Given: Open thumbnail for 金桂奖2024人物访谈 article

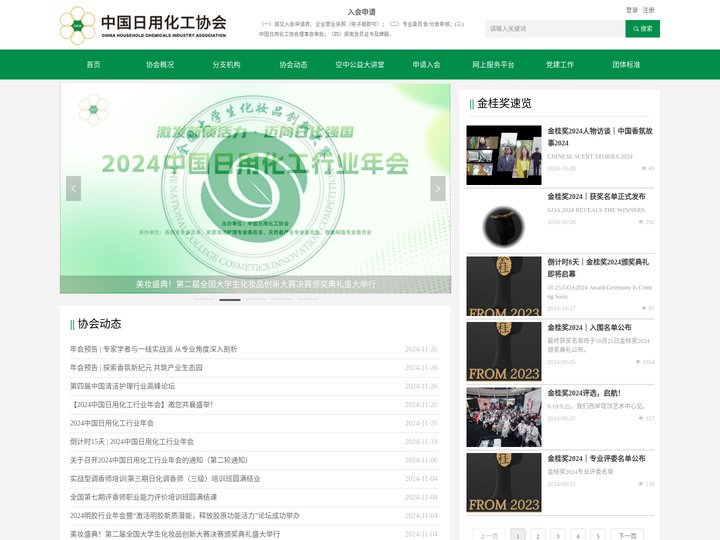Looking at the screenshot, I should coord(504,155).
